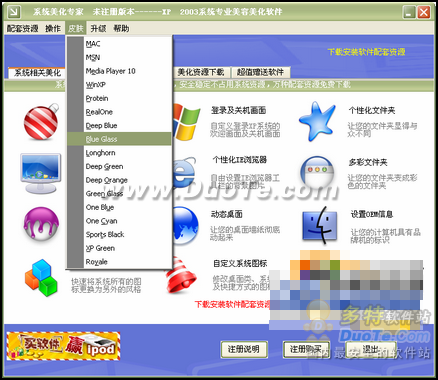The image size is (438, 380).
Task: Choose the Green Glass skin
Action: (119, 194)
